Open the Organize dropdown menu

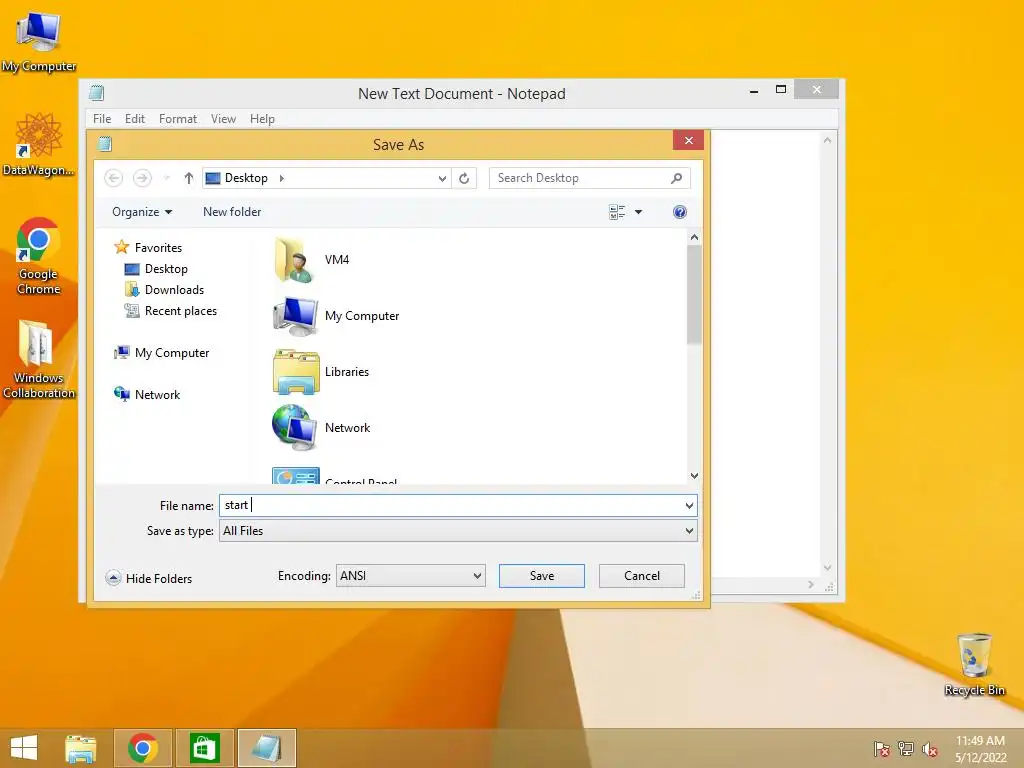click(x=142, y=212)
